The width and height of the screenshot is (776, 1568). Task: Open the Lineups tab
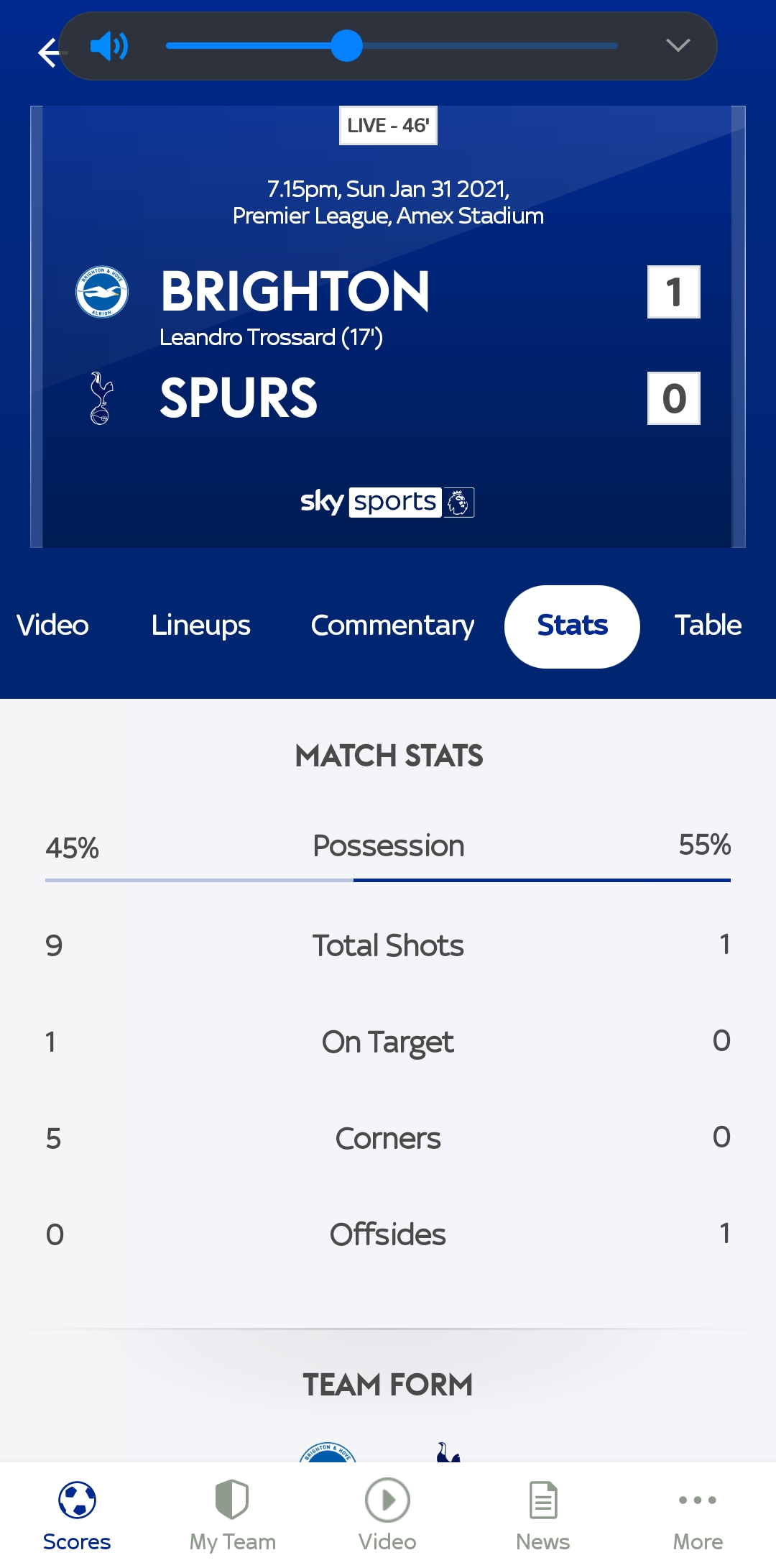coord(200,625)
